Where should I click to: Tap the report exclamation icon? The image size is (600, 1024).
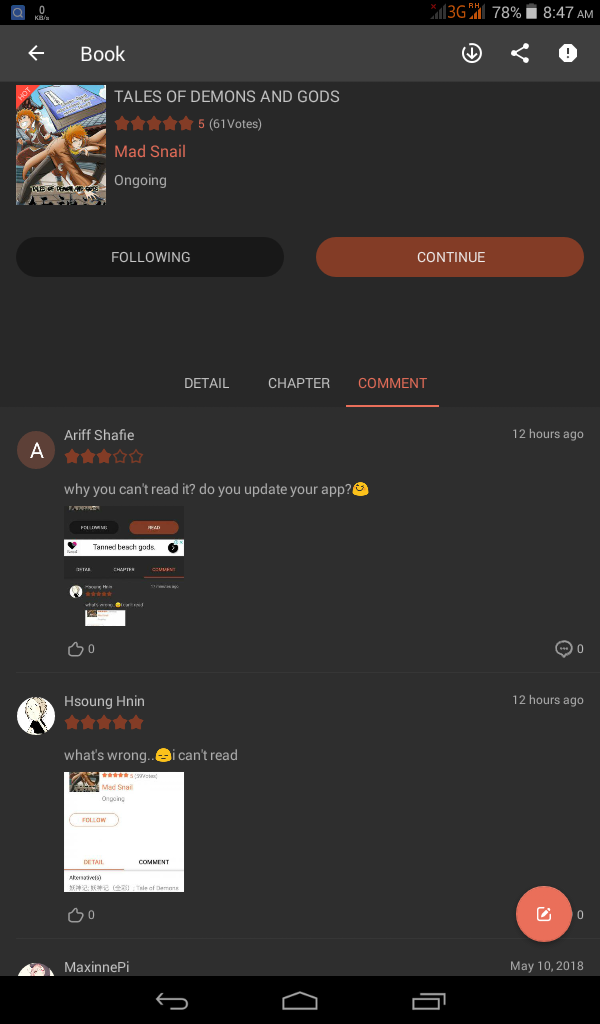(x=568, y=54)
